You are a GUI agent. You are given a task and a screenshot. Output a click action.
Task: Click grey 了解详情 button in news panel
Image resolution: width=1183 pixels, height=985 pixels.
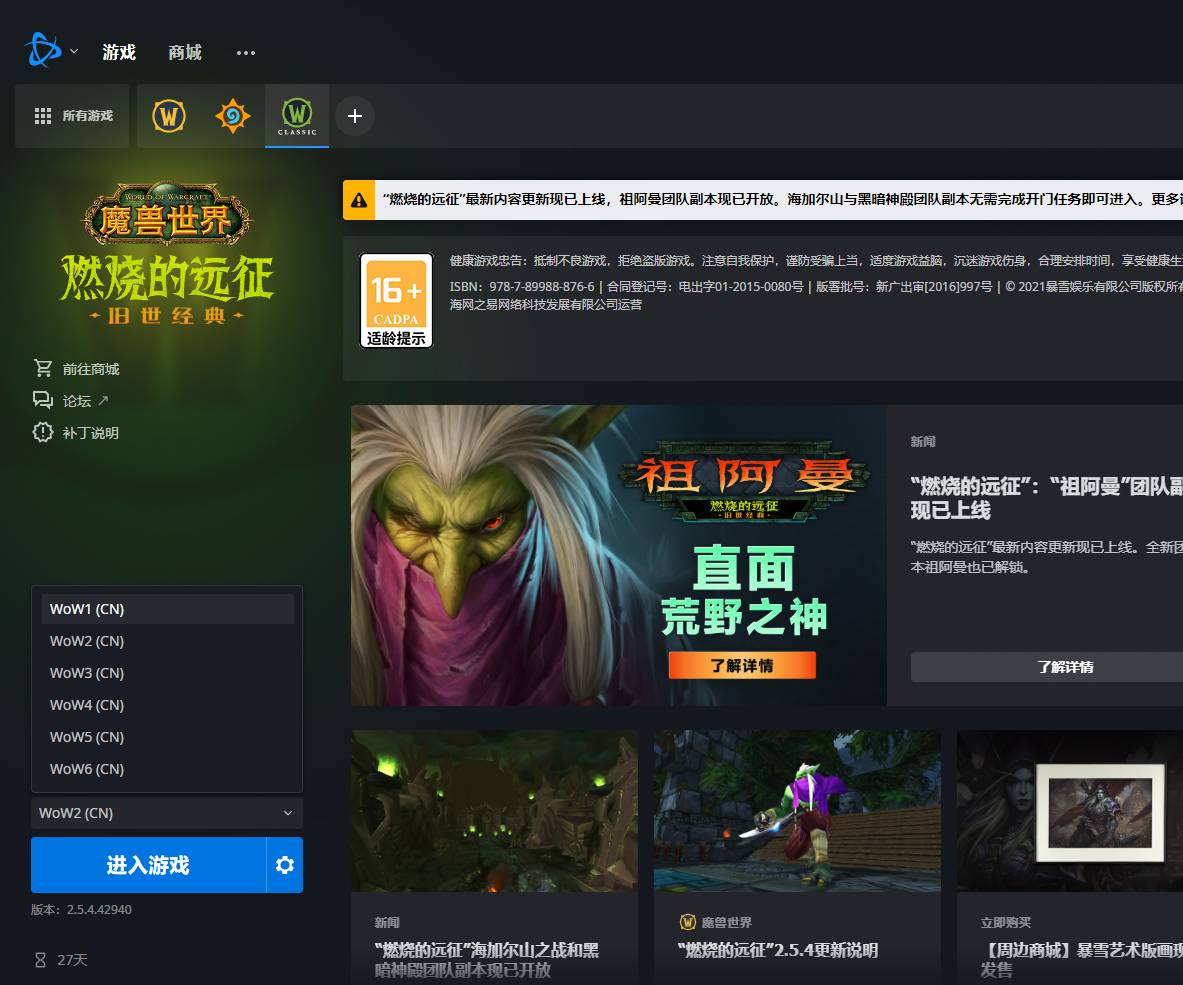click(1047, 667)
